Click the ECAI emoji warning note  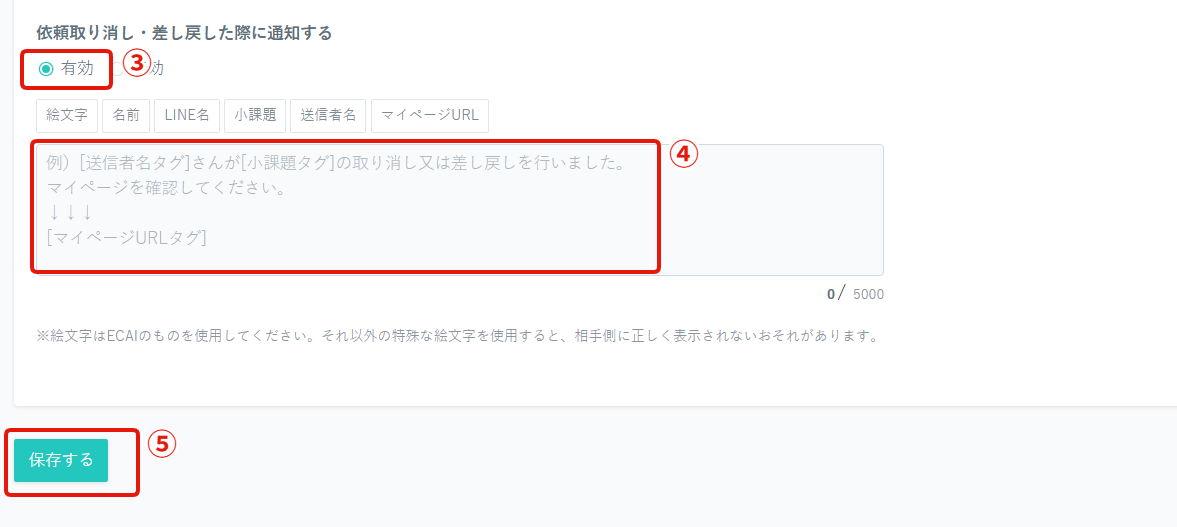tap(457, 335)
